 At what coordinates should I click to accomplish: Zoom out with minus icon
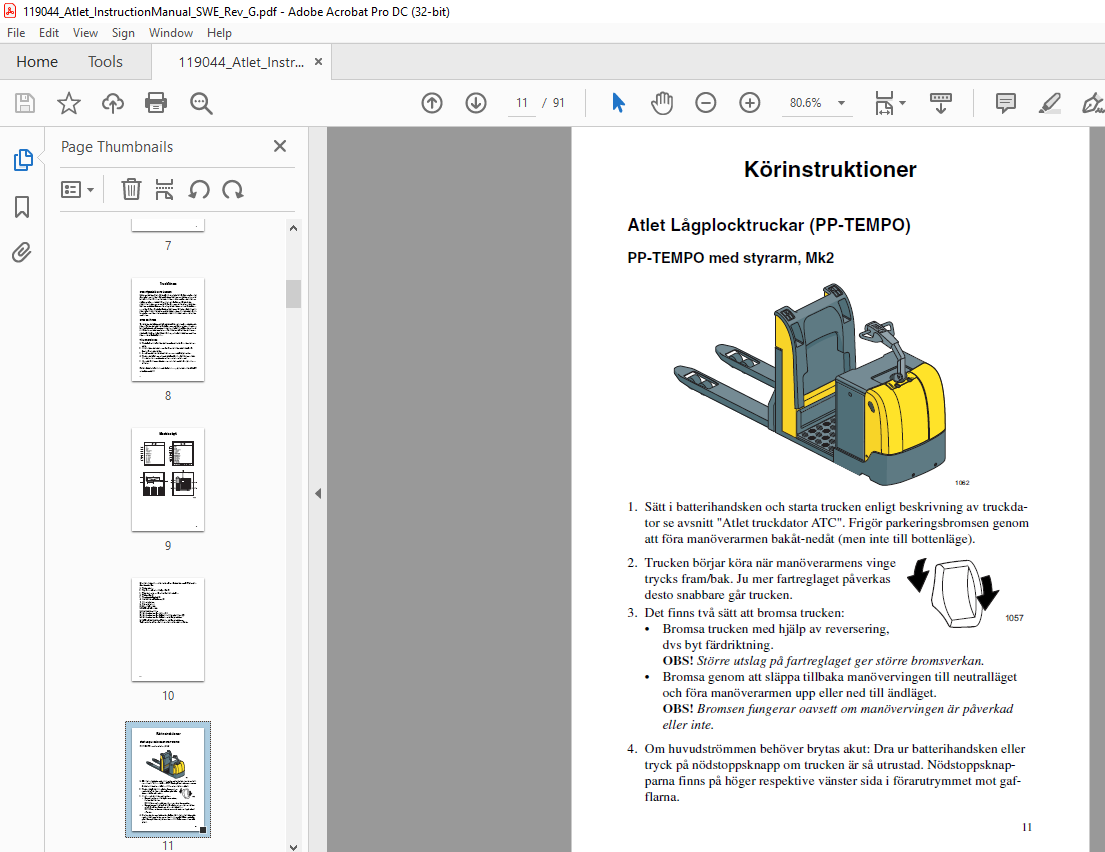click(x=705, y=103)
